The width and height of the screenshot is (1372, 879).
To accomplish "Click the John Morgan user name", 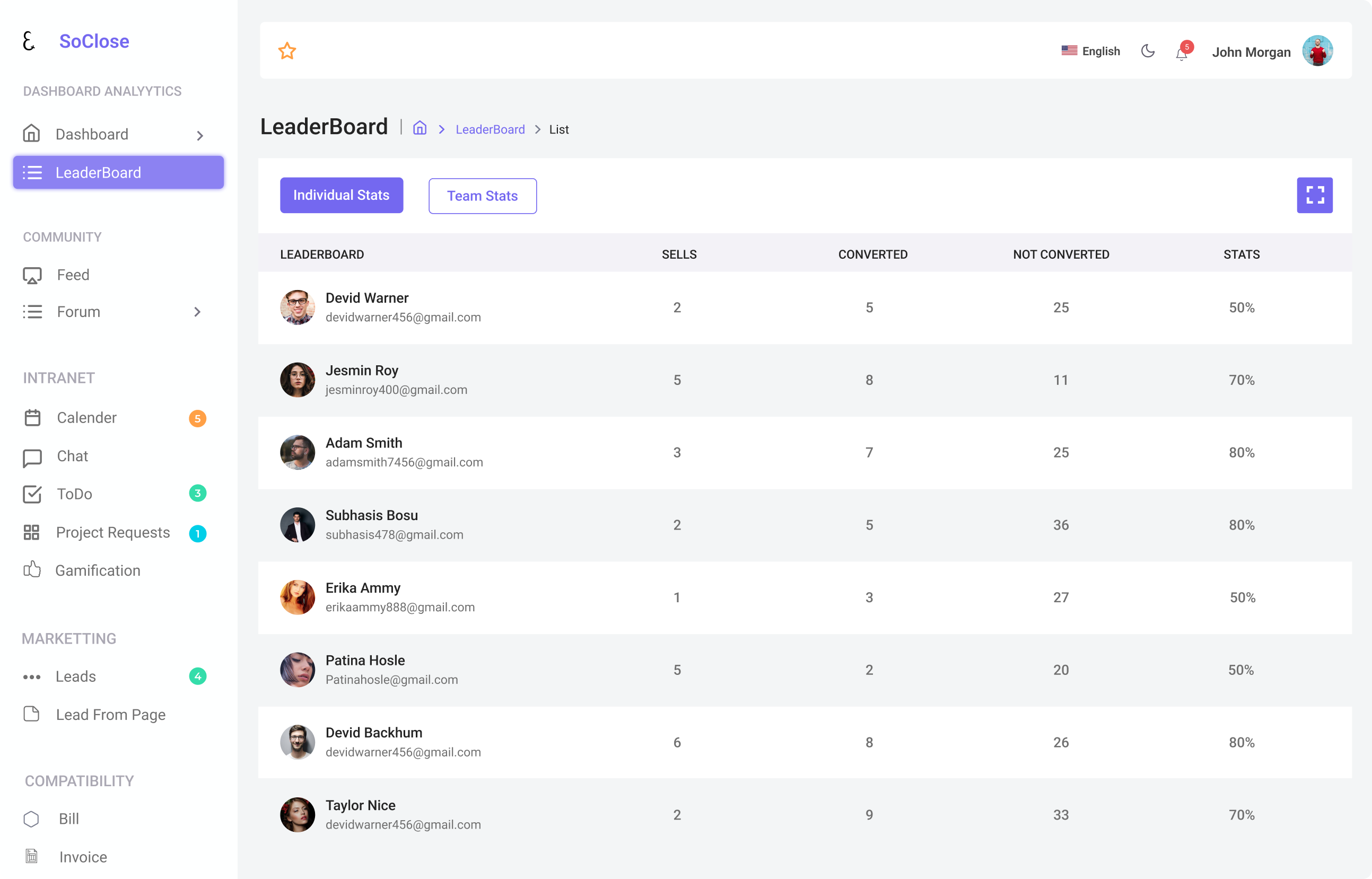I will point(1251,52).
